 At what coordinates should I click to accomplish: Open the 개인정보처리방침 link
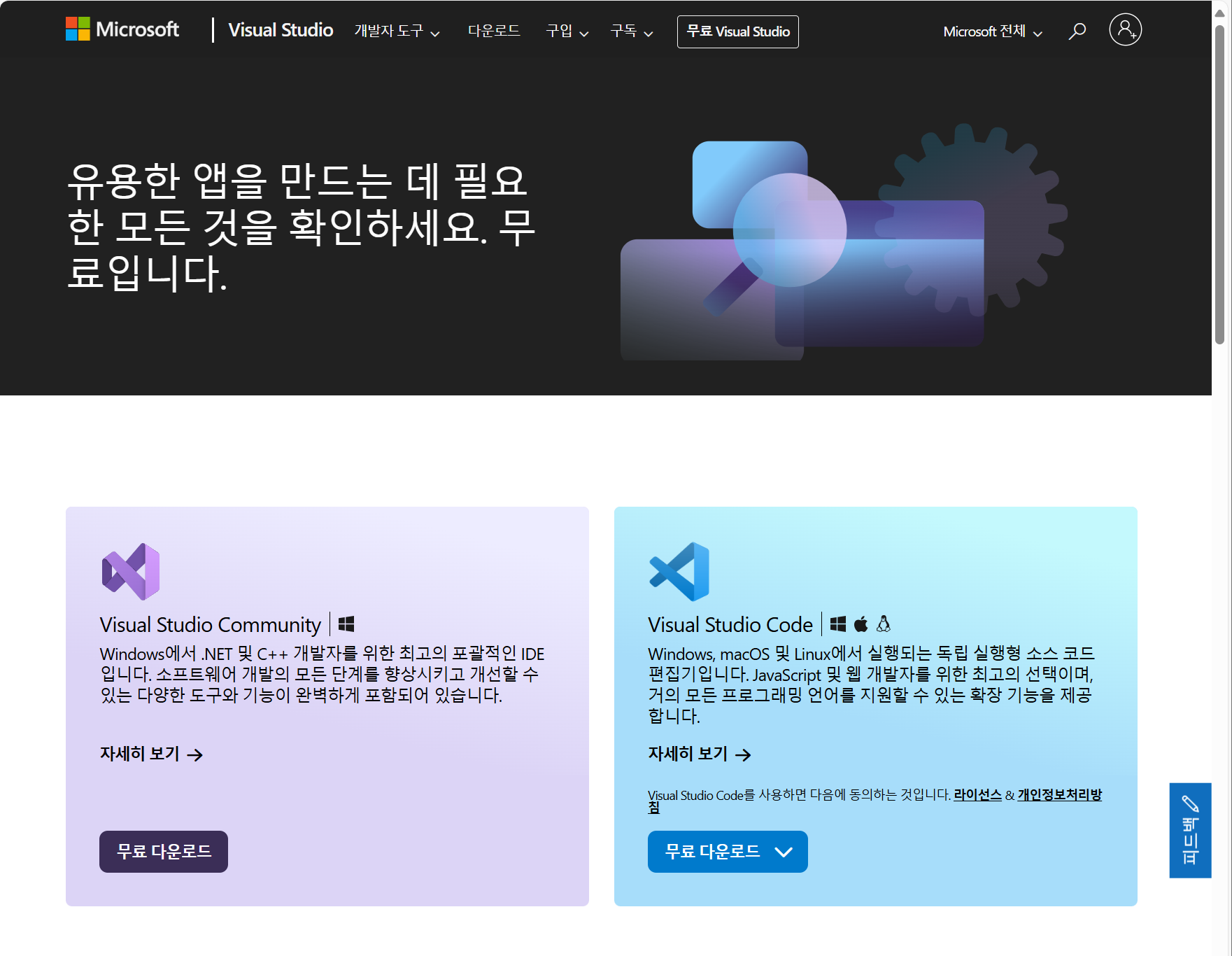click(1059, 795)
